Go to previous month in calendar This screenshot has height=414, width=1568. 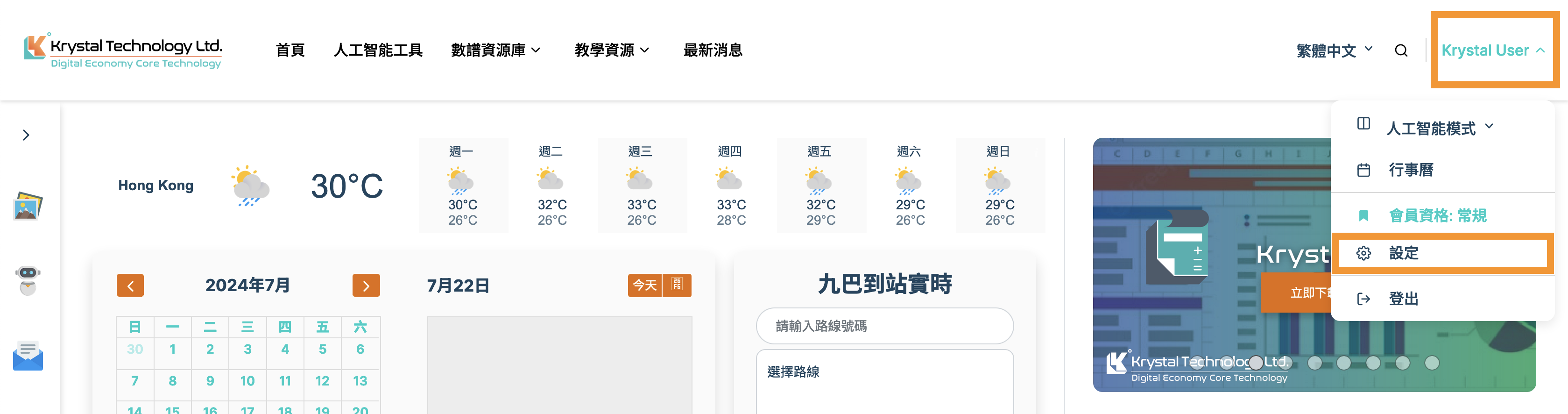click(130, 286)
